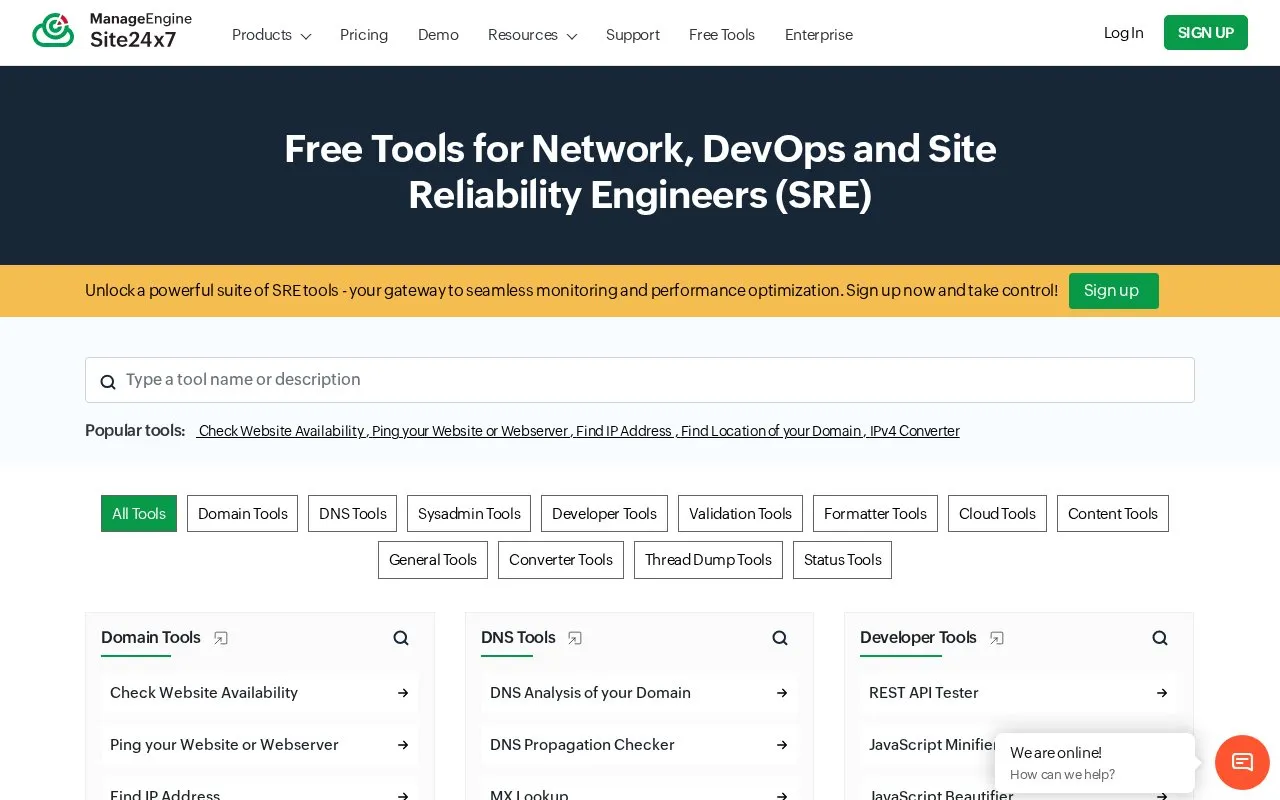The image size is (1280, 800).
Task: Expand the Products menu
Action: tap(271, 35)
